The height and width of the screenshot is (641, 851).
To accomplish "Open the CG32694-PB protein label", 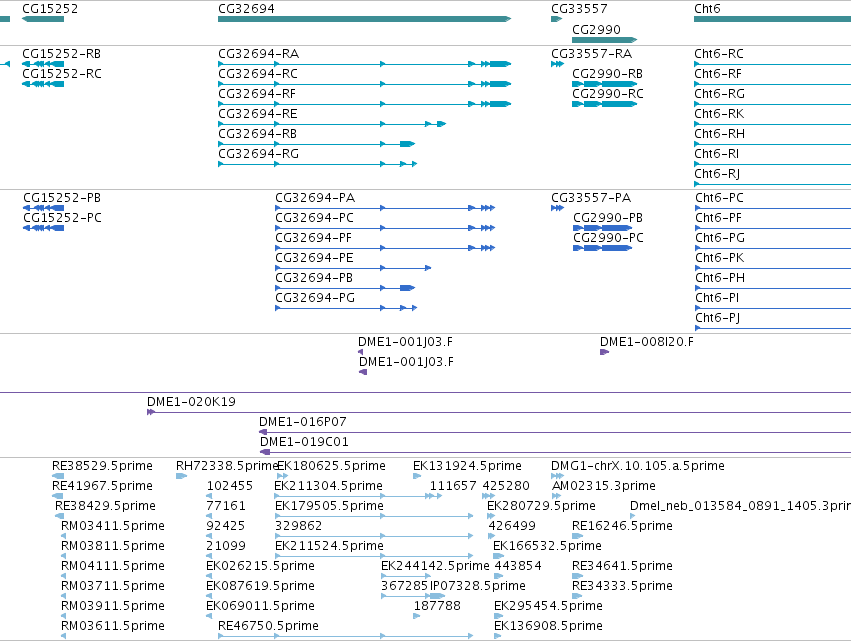I will (314, 278).
